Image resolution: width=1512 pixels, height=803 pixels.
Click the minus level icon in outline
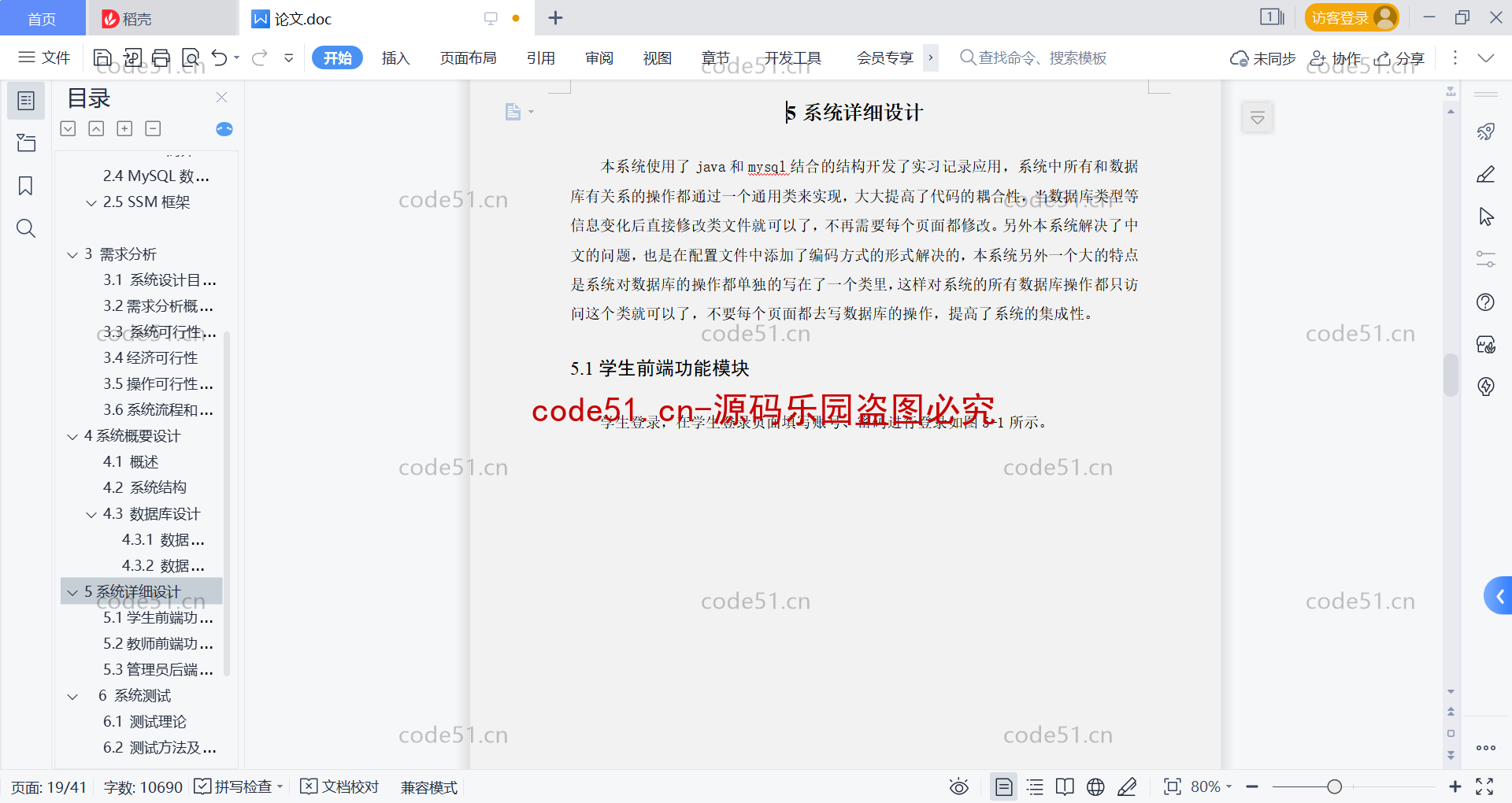click(154, 128)
